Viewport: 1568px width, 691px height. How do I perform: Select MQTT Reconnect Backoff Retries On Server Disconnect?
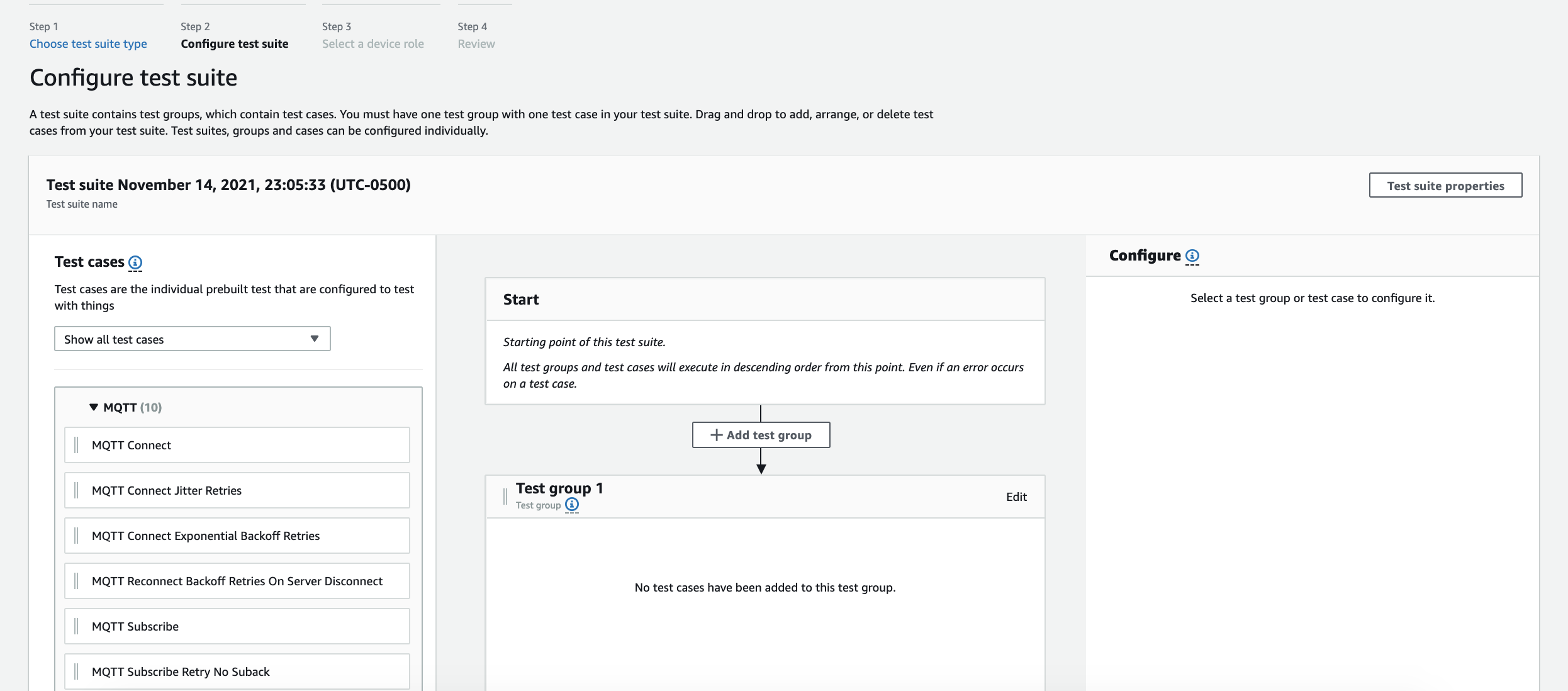[237, 581]
